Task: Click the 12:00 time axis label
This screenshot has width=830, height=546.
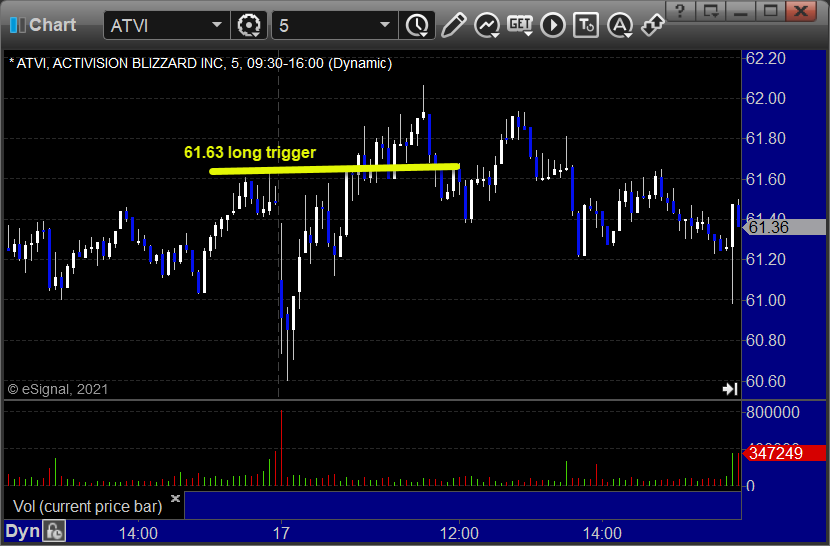Action: 459,533
